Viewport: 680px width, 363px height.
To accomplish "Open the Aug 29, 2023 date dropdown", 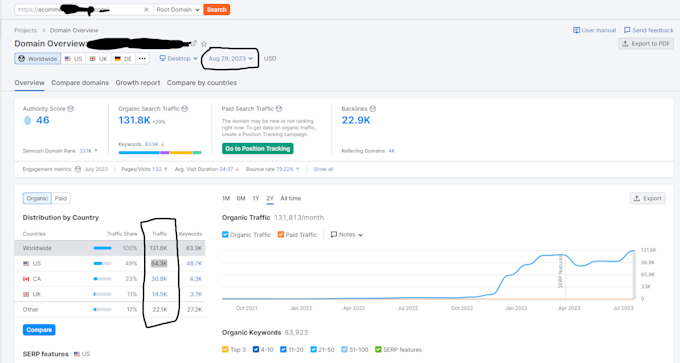I will tap(231, 59).
